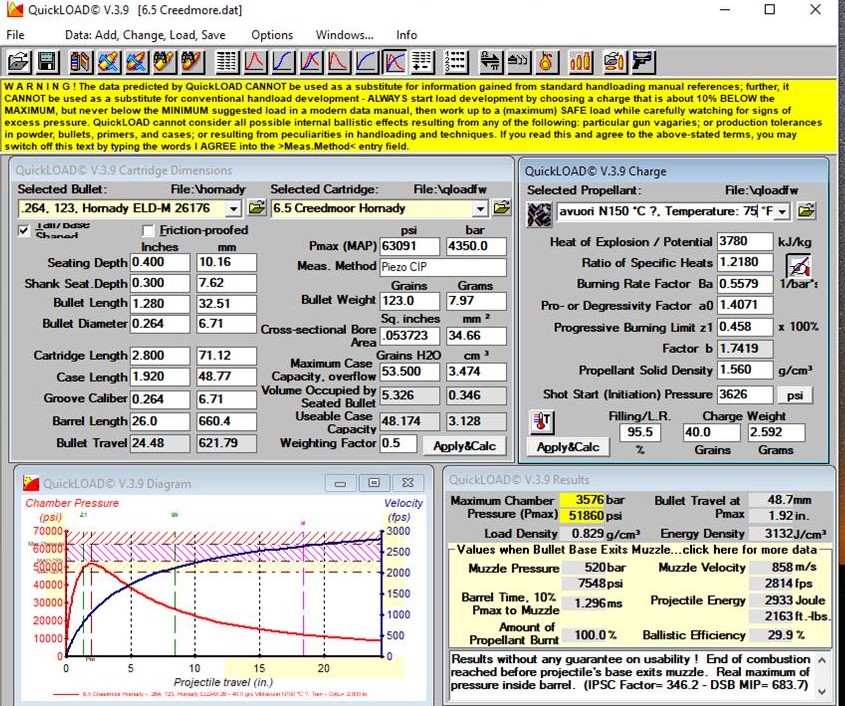
Task: Minimize the Diagram sub-window
Action: click(x=340, y=483)
